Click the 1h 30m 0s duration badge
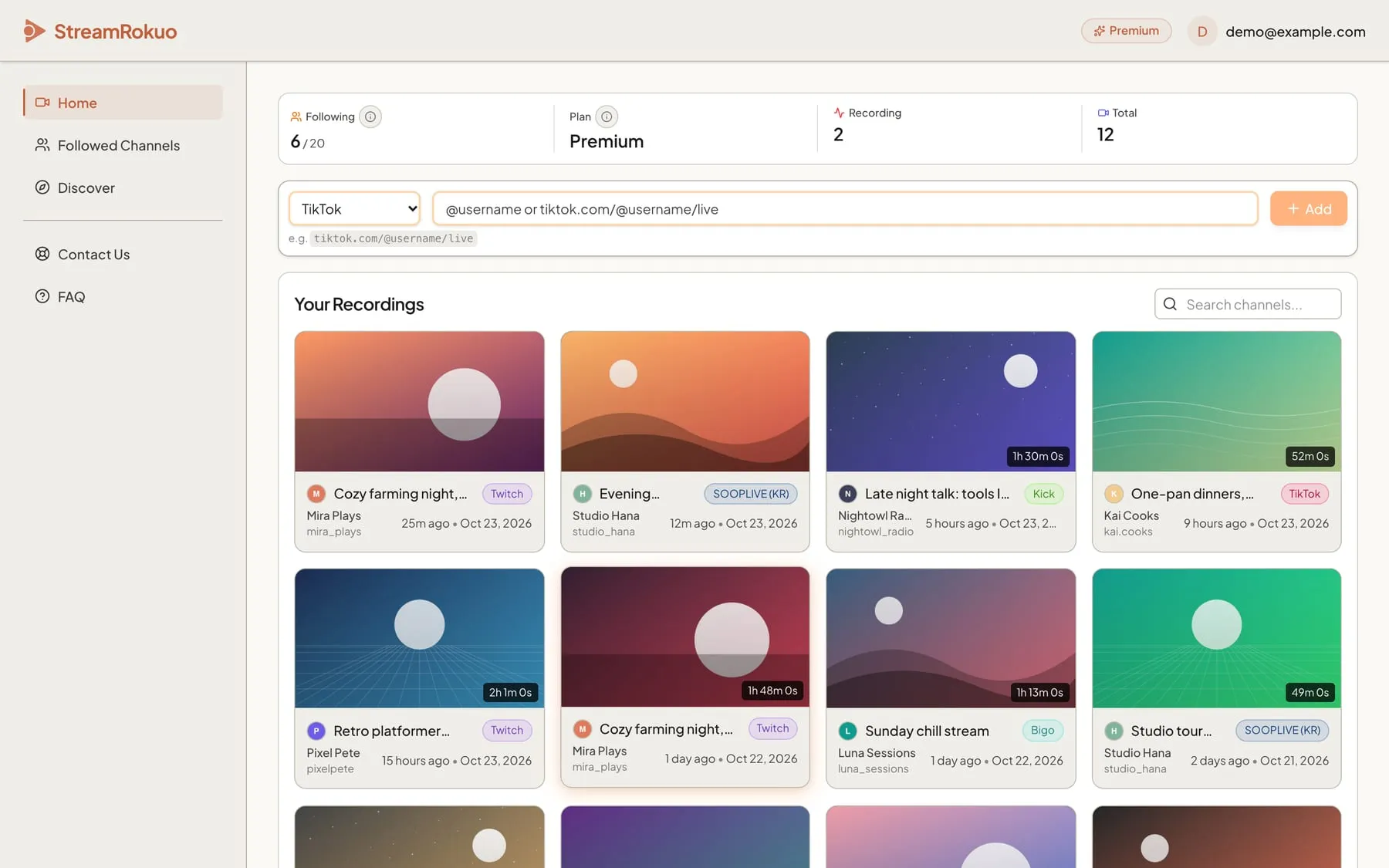 pyautogui.click(x=1037, y=456)
